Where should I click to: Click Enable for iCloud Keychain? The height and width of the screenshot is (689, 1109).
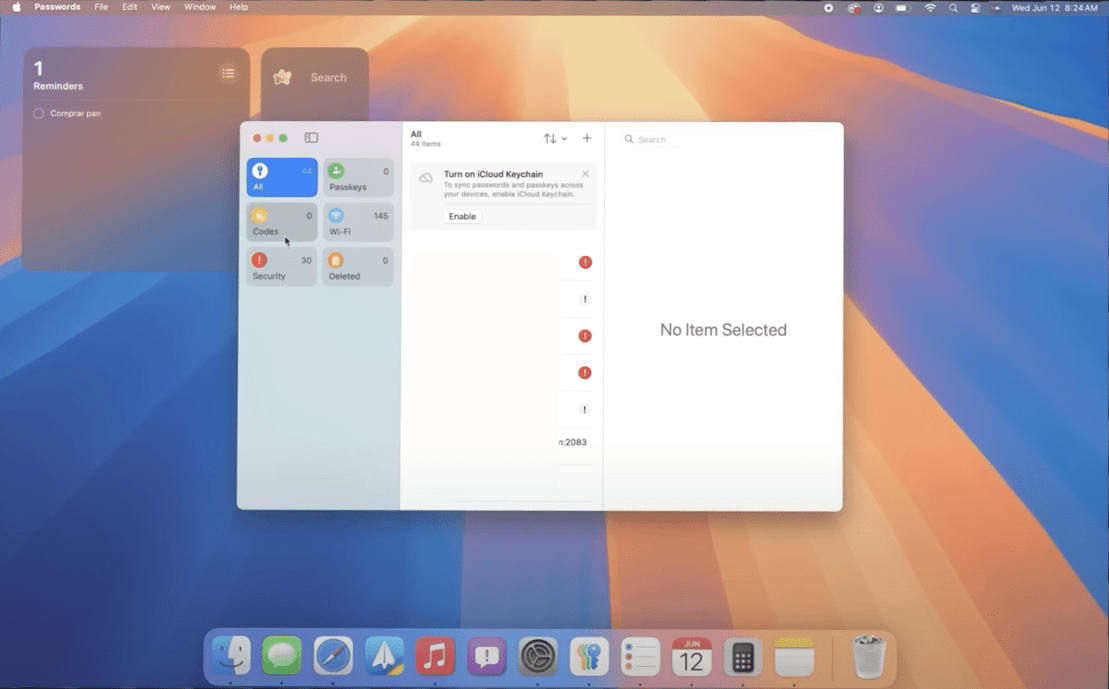click(x=462, y=216)
